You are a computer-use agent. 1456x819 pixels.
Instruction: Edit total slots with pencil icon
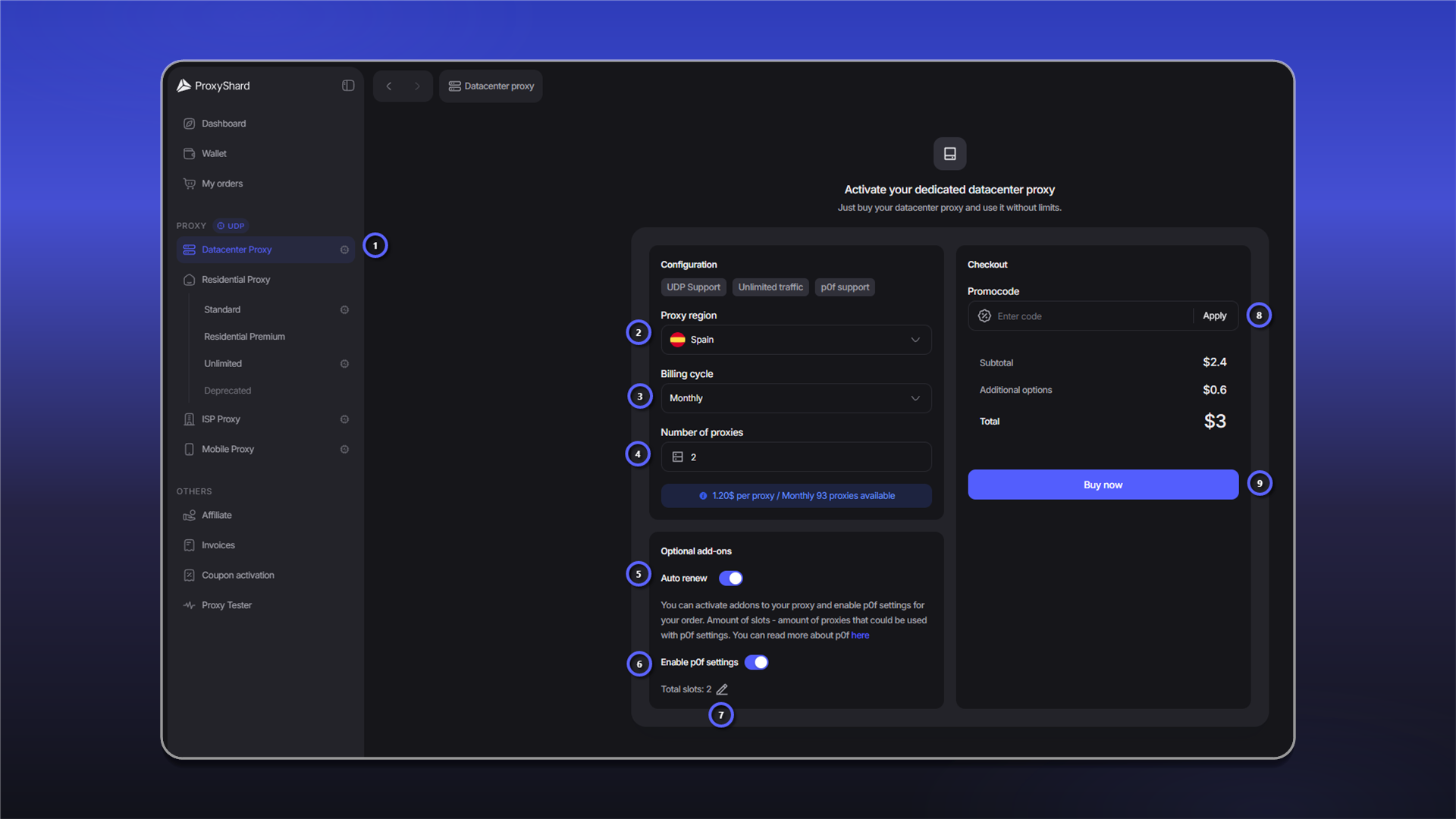[x=722, y=689]
